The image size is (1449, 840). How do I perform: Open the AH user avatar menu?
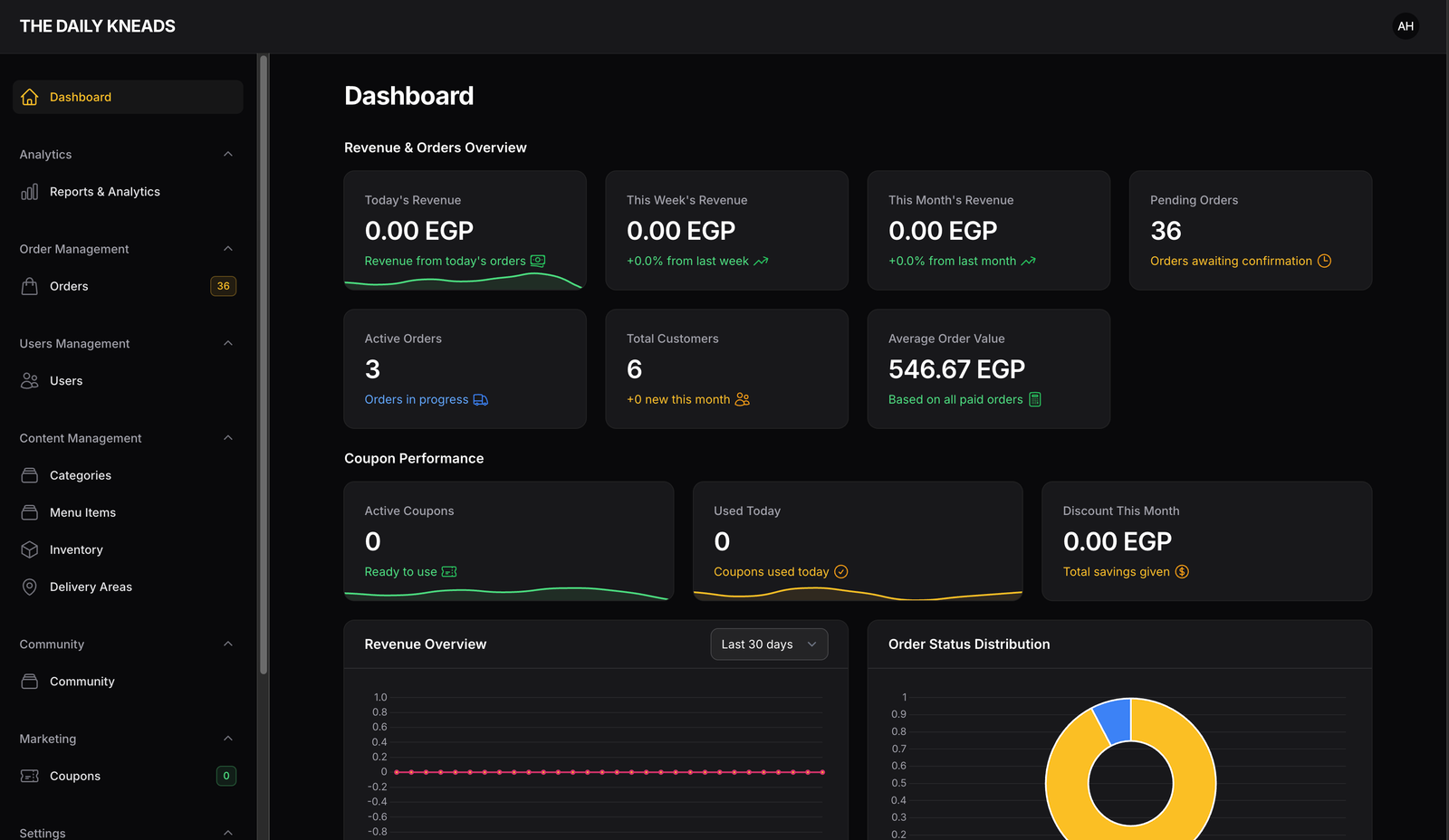pos(1406,26)
